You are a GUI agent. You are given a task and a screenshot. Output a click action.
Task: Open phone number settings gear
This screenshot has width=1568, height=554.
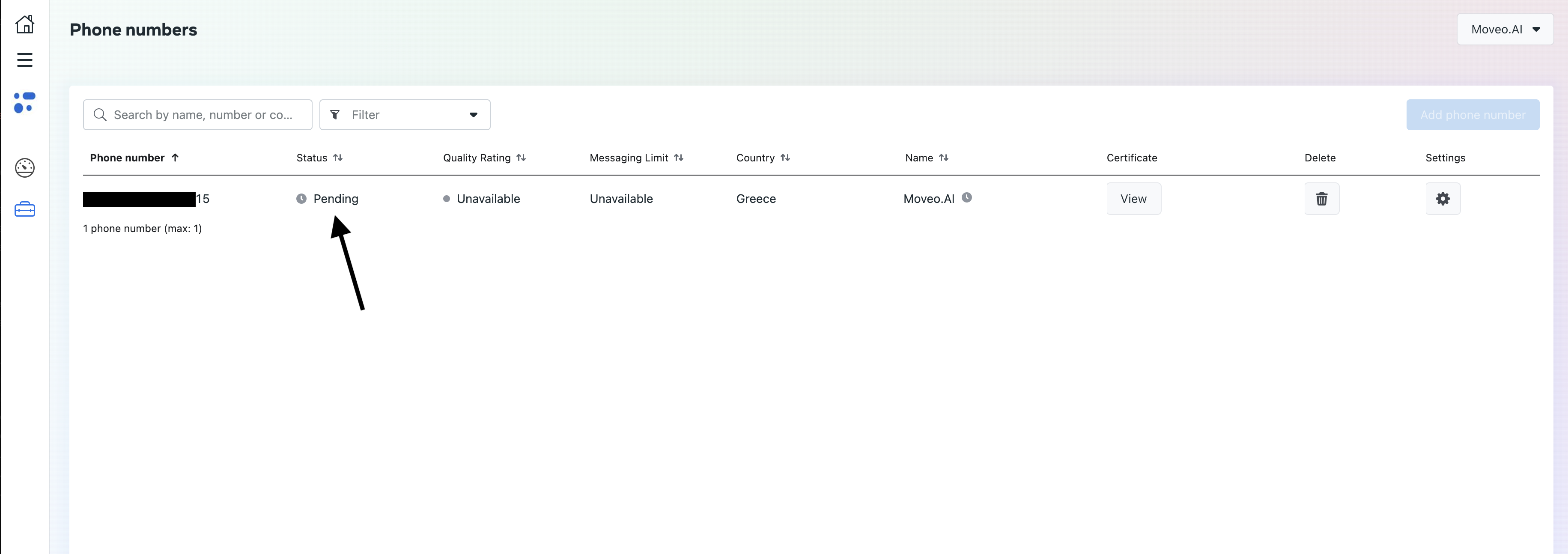[1442, 199]
